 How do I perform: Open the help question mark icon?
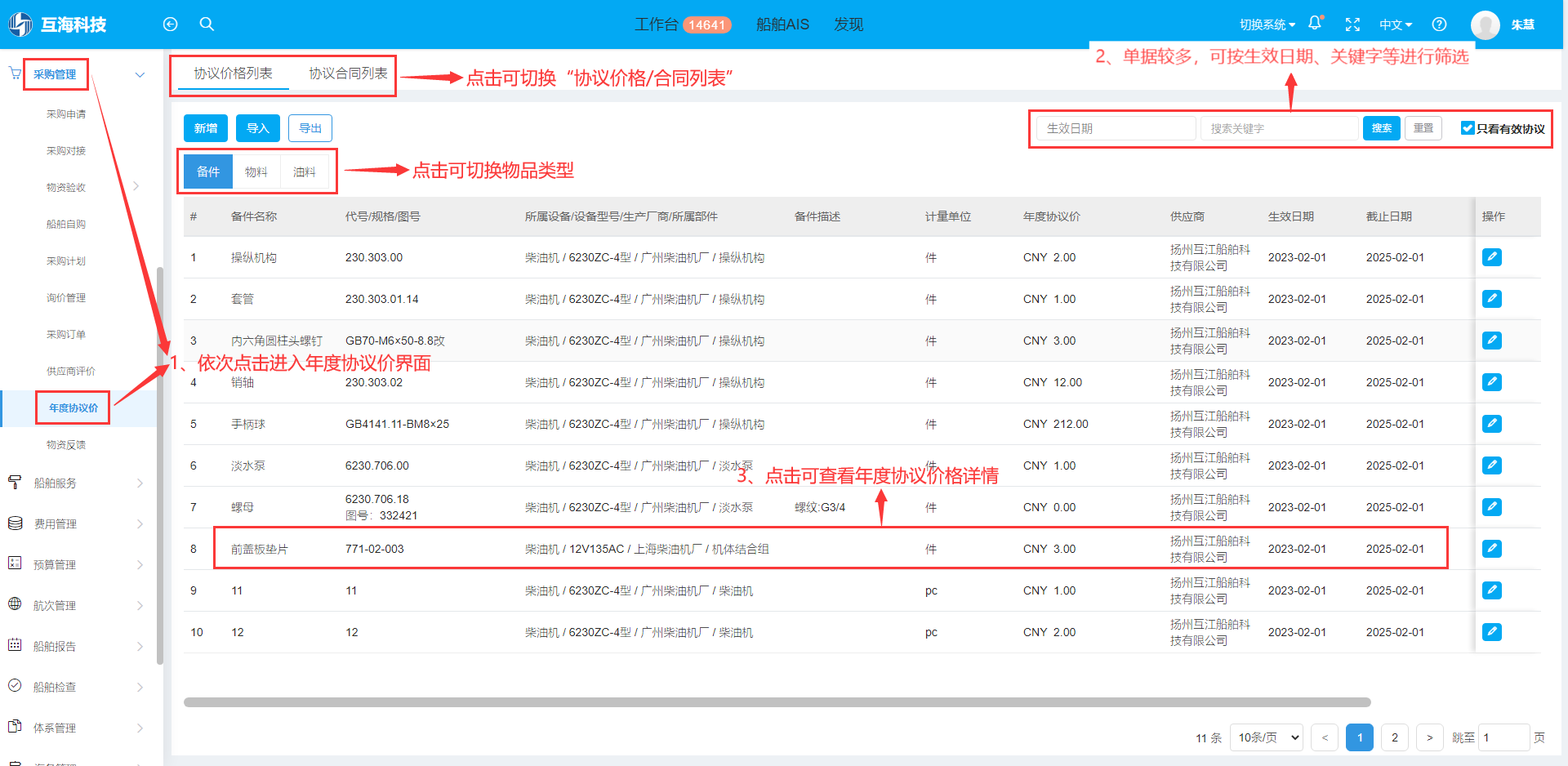(x=1439, y=24)
